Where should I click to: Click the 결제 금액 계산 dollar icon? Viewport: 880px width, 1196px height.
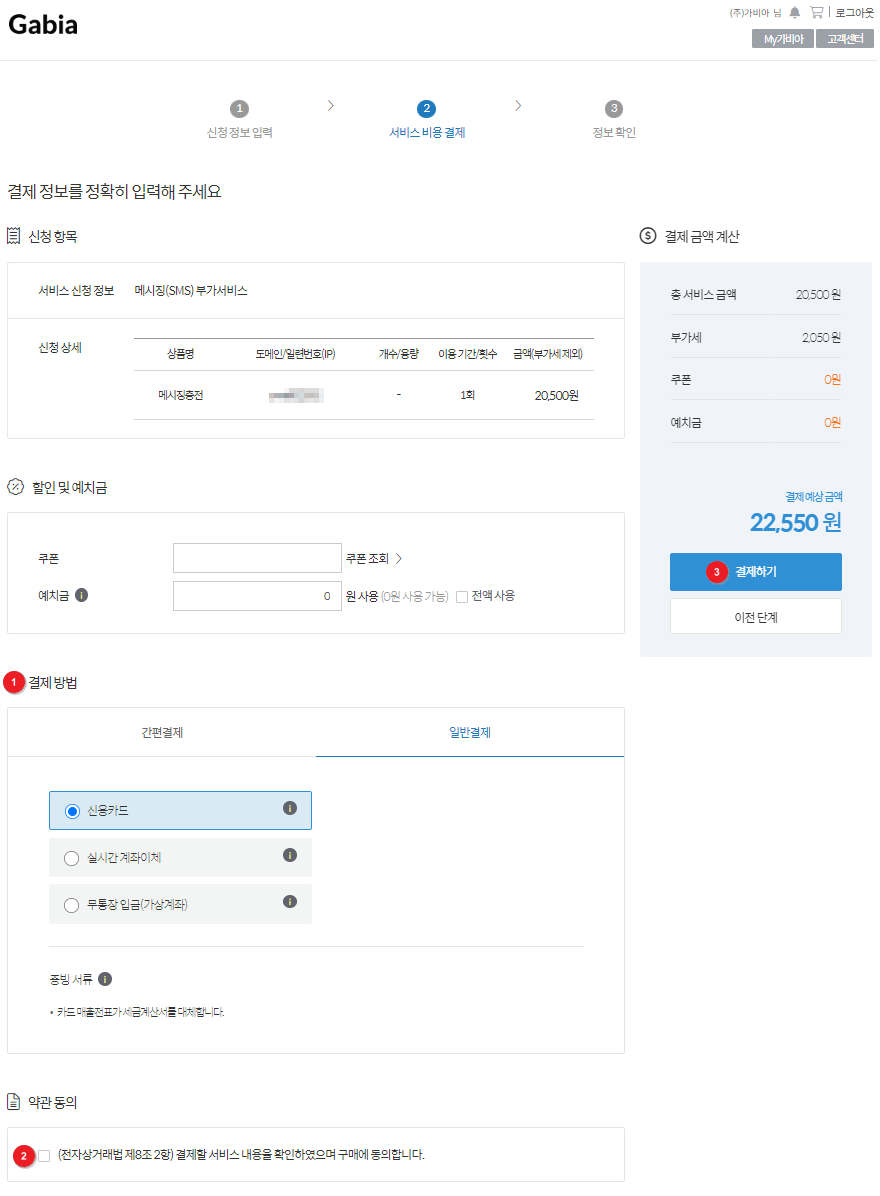tap(647, 236)
